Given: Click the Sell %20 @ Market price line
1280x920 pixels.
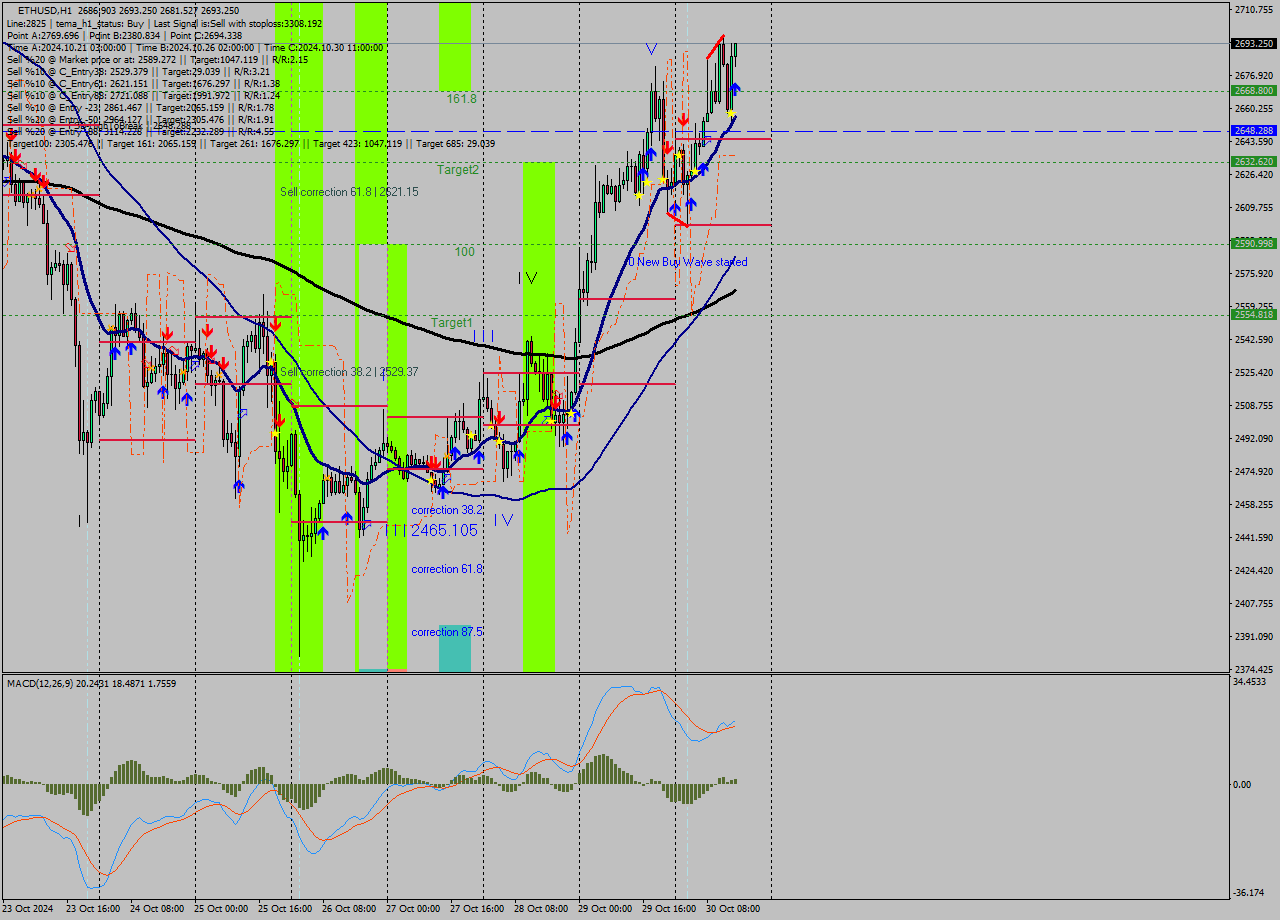Looking at the screenshot, I should coord(158,59).
